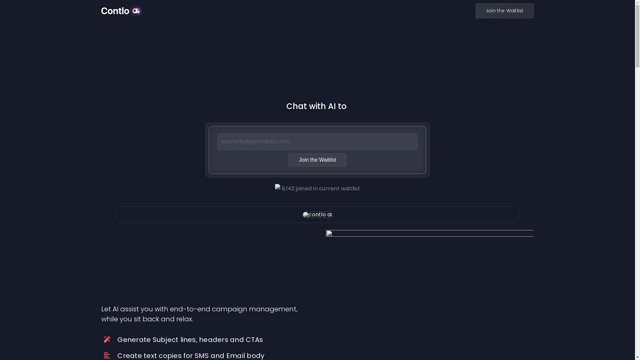Click 'Create text copies for SMS and Email body' text
Image resolution: width=640 pixels, height=360 pixels.
191,356
